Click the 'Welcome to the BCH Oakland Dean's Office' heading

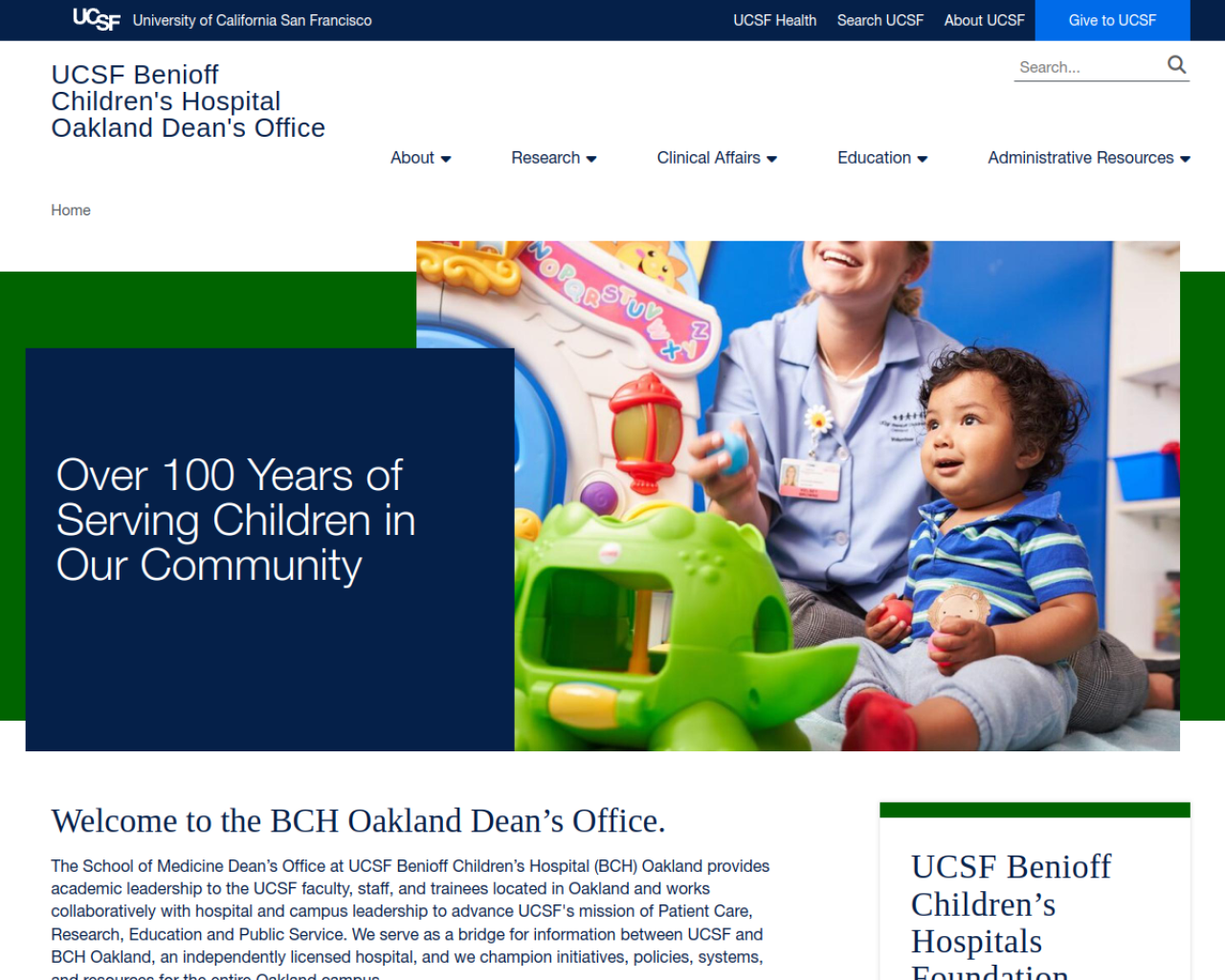pyautogui.click(x=358, y=821)
